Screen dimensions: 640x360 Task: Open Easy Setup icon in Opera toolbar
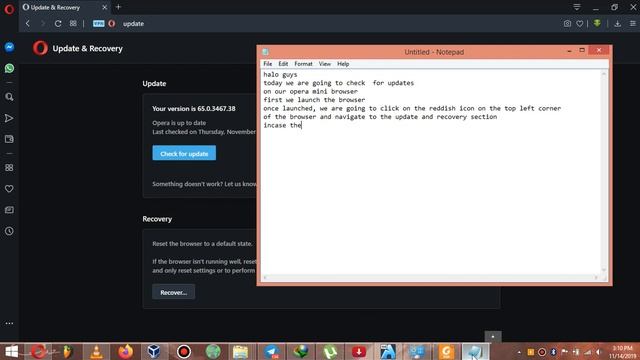[633, 24]
